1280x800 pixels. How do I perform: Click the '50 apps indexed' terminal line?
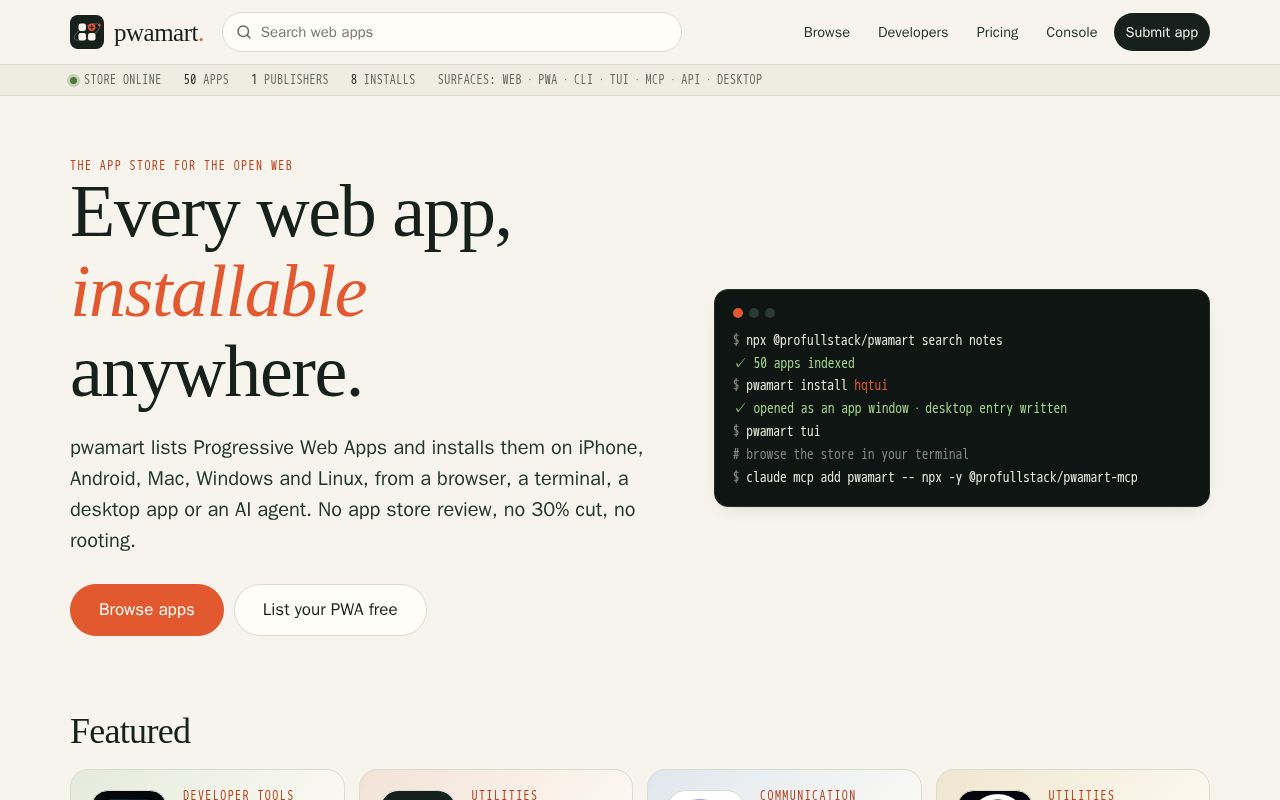[x=794, y=363]
